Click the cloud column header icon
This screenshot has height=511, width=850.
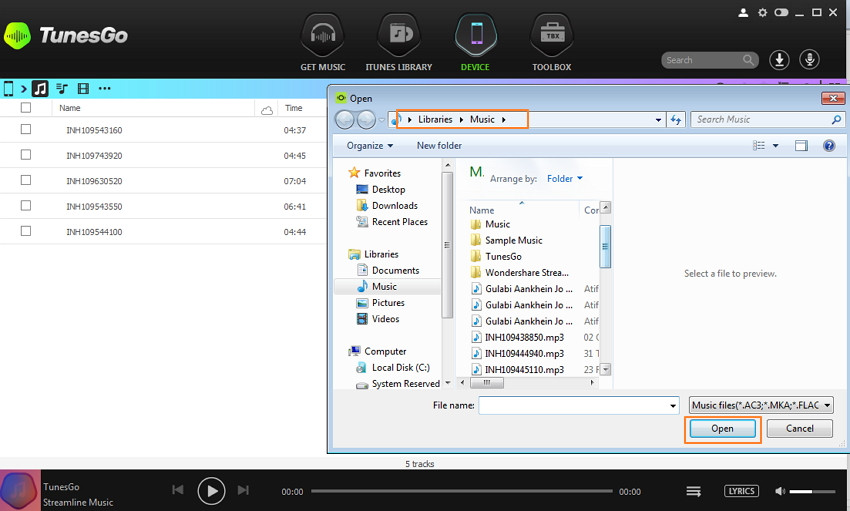click(267, 110)
